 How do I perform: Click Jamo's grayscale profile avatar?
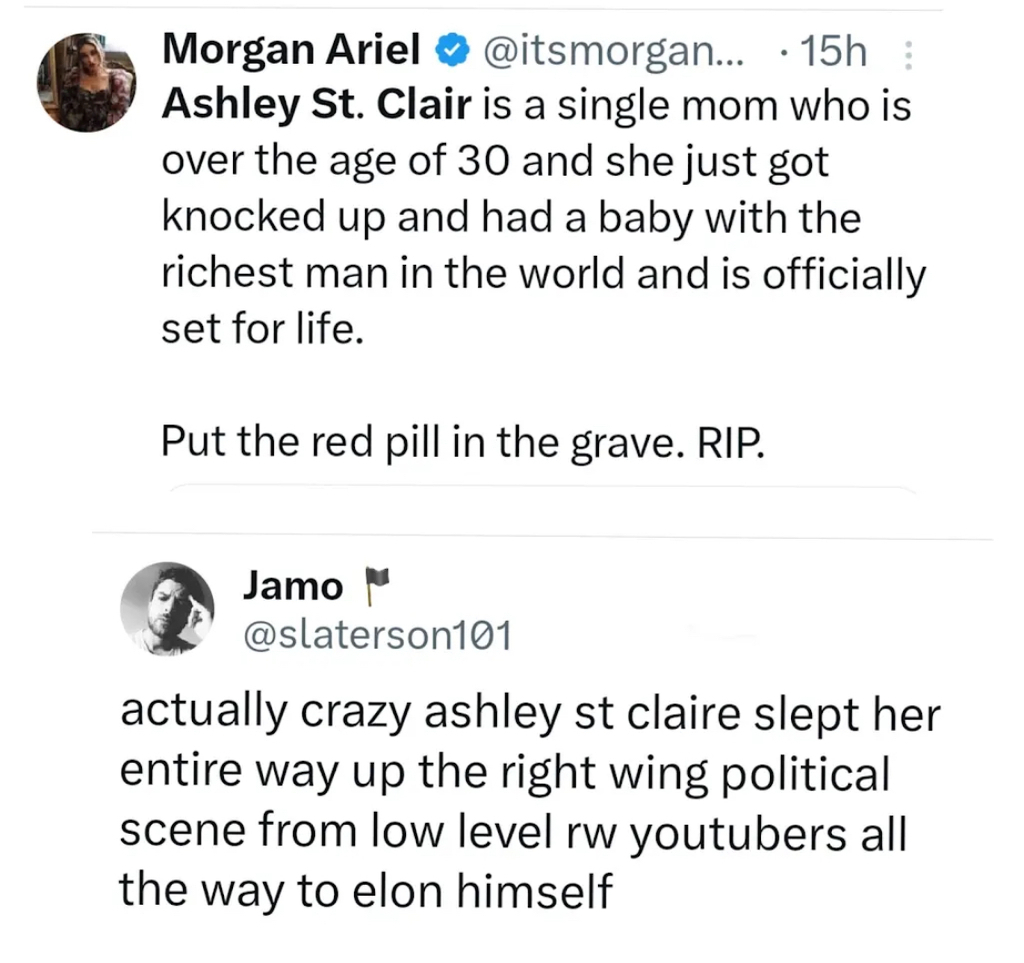pyautogui.click(x=167, y=606)
